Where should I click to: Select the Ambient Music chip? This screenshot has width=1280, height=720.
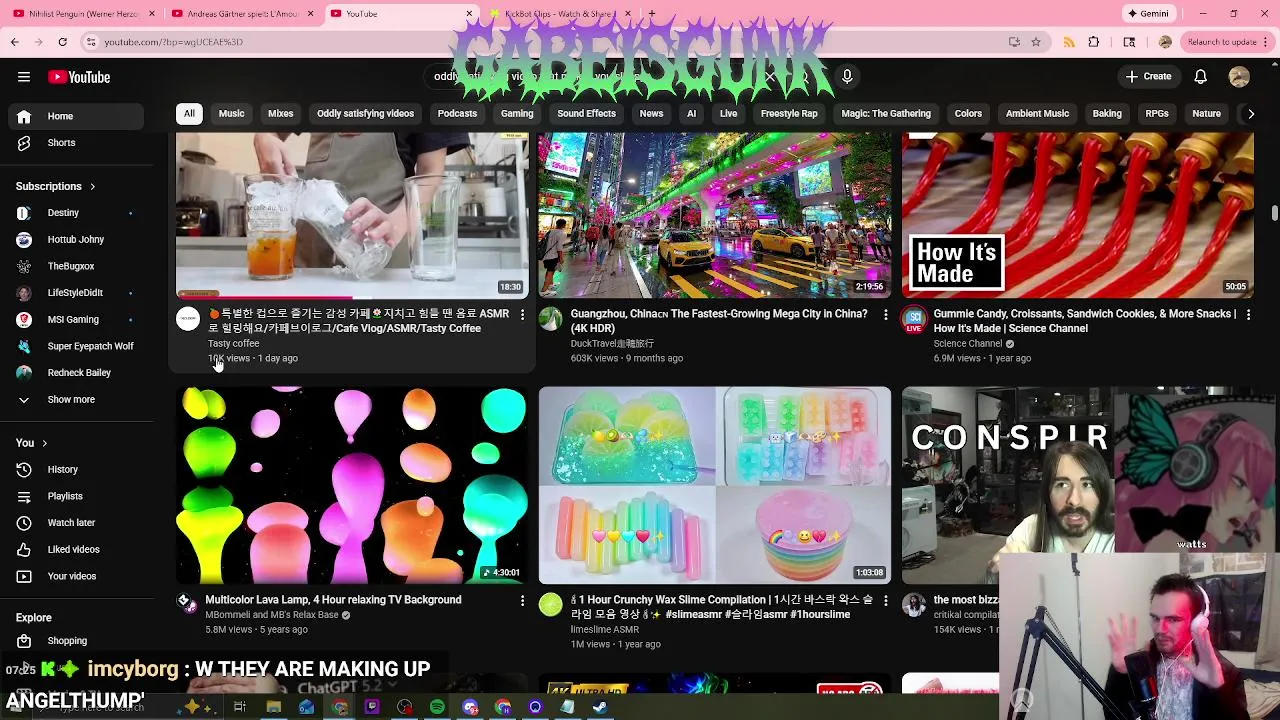1037,114
